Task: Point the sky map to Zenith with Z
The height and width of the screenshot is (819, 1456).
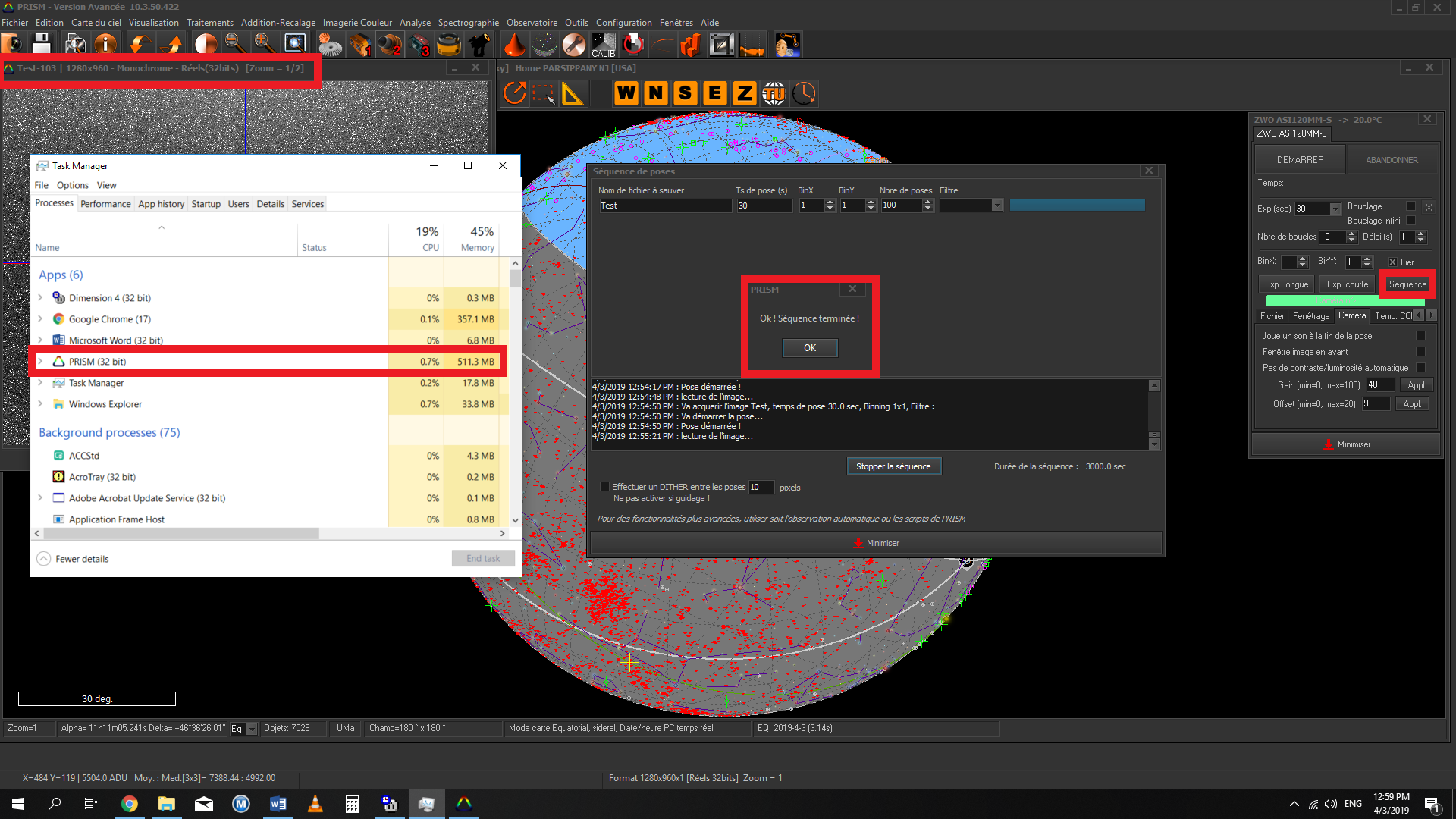Action: [x=745, y=93]
